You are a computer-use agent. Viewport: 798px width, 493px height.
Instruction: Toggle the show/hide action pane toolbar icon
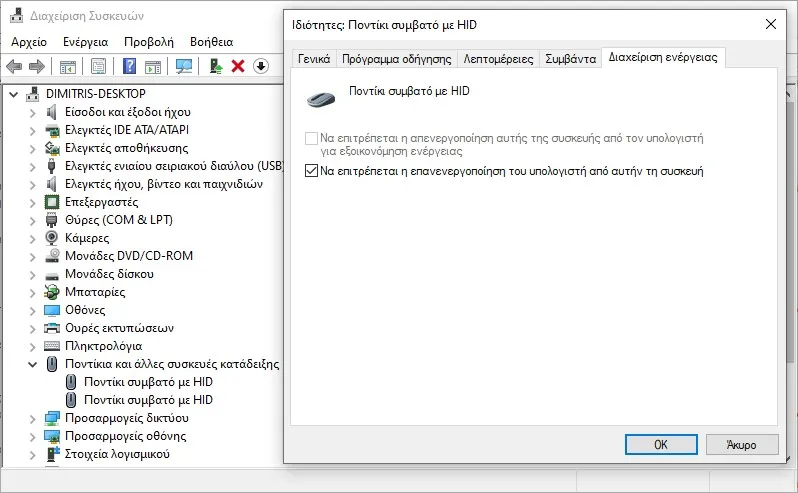coord(153,66)
